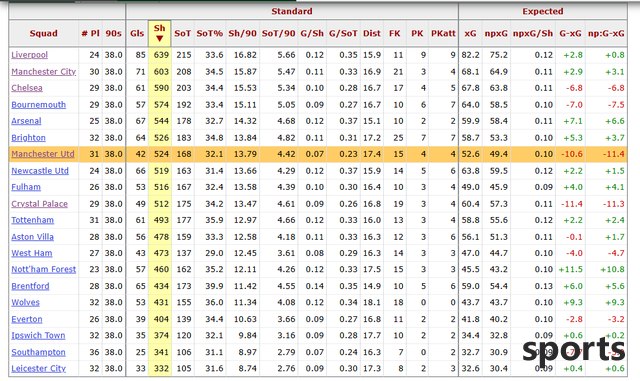Click the Sh sort arrow indicator

[x=160, y=38]
